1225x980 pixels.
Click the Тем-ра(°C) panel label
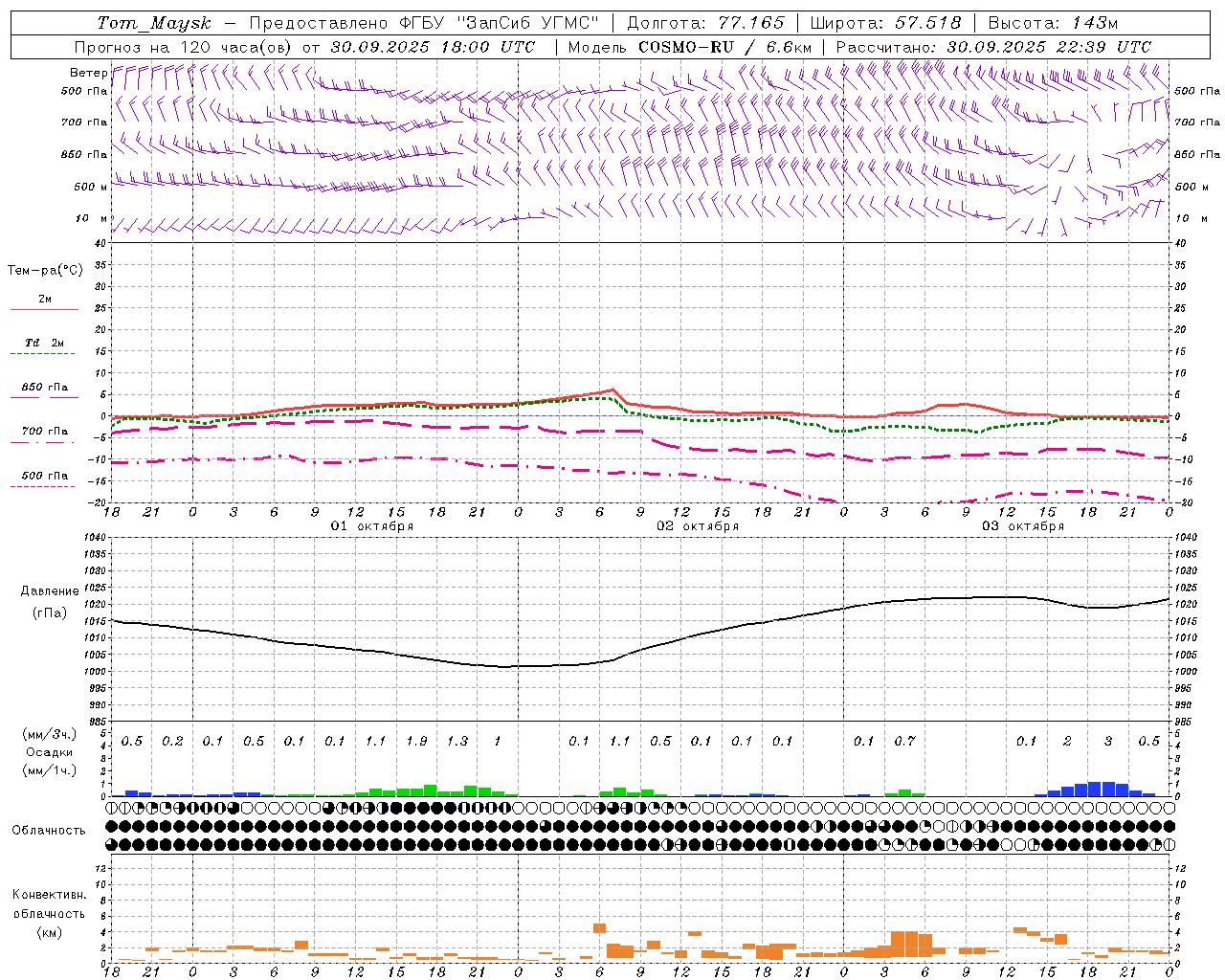pyautogui.click(x=45, y=271)
